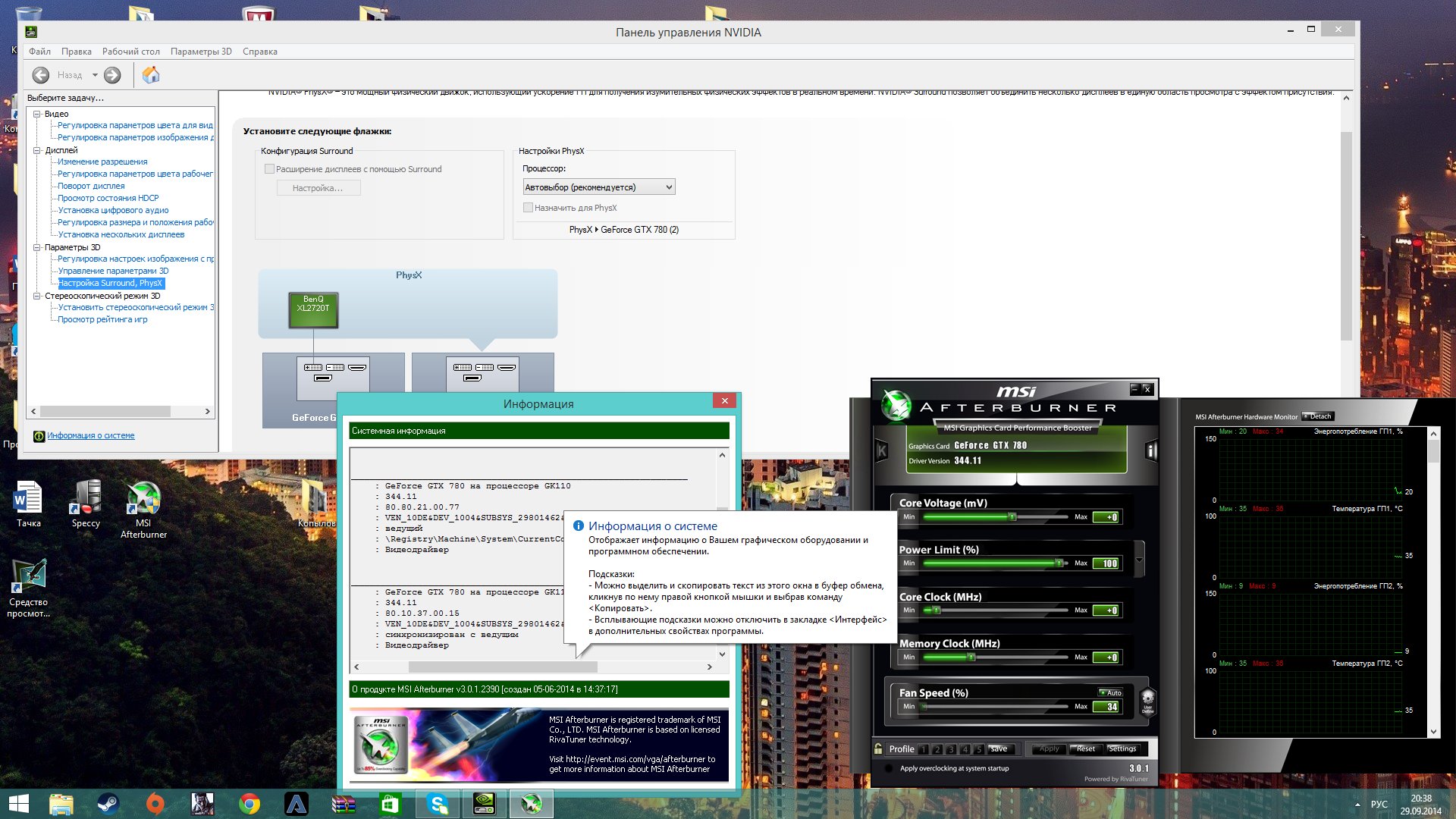Click Steam icon in taskbar
Image resolution: width=1456 pixels, height=819 pixels.
coord(108,804)
